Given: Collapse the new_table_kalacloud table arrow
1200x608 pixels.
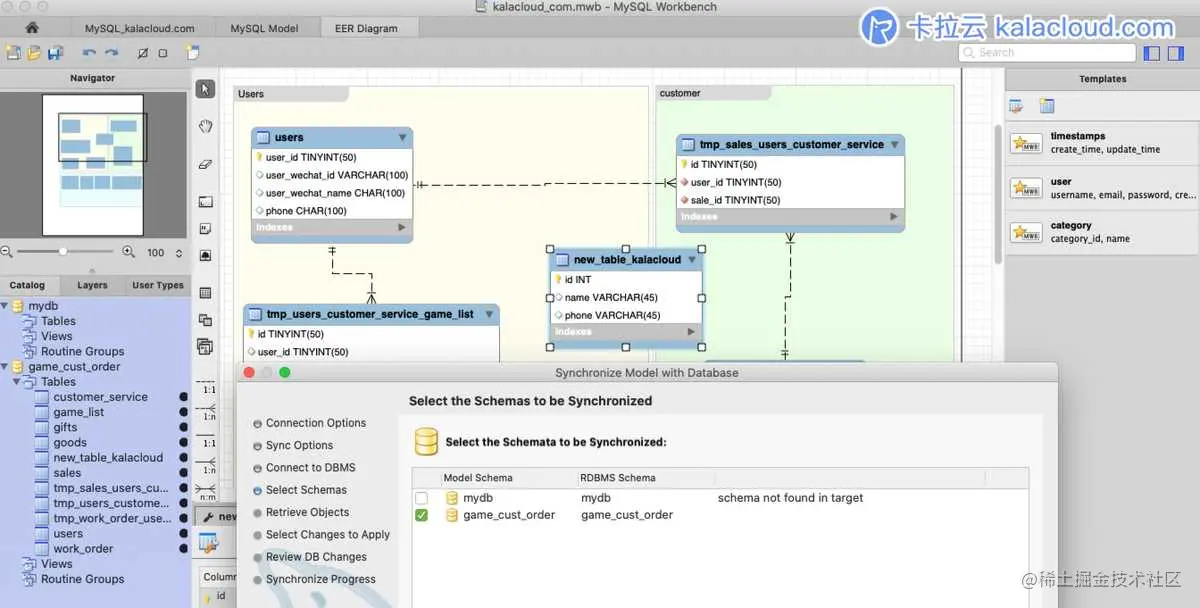Looking at the screenshot, I should 691,260.
